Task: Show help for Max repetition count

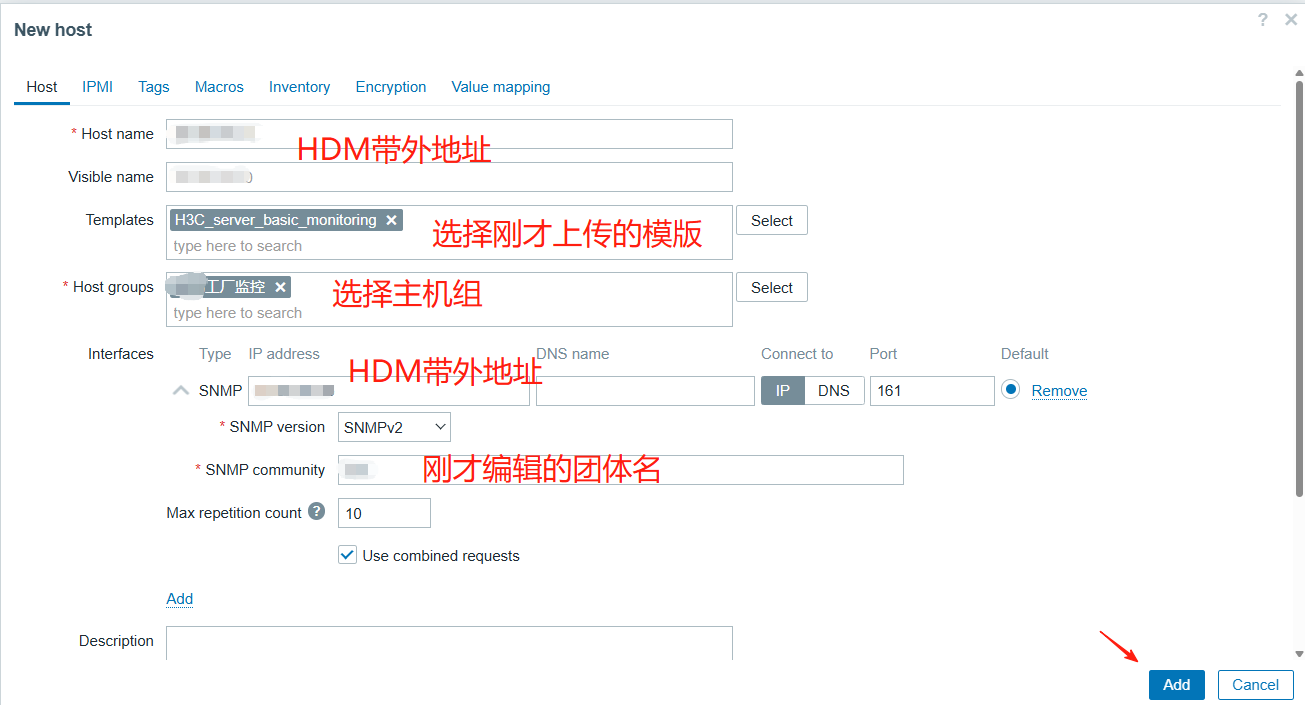Action: coord(317,512)
